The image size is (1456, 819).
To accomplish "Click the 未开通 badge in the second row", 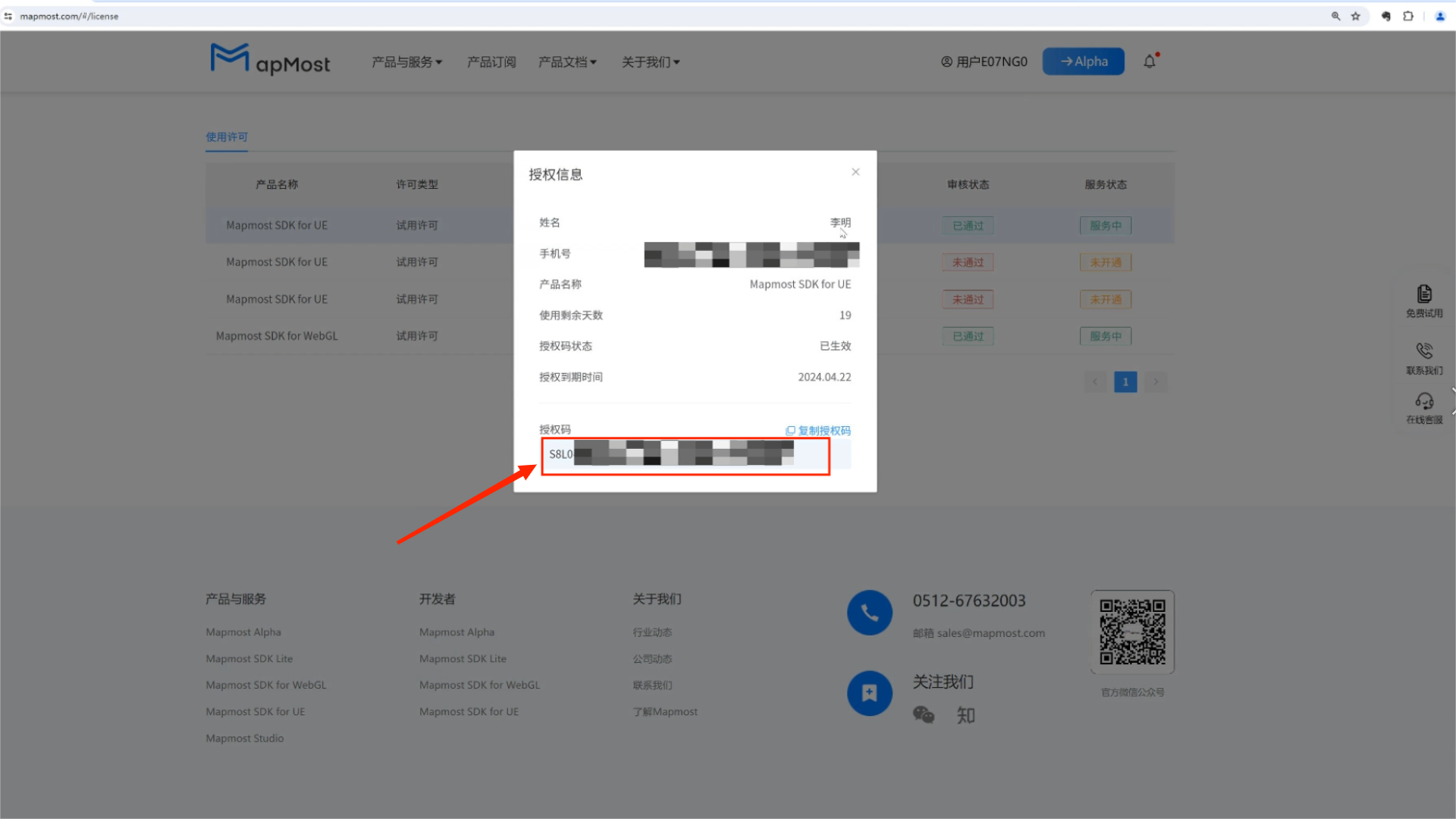I will (1106, 262).
